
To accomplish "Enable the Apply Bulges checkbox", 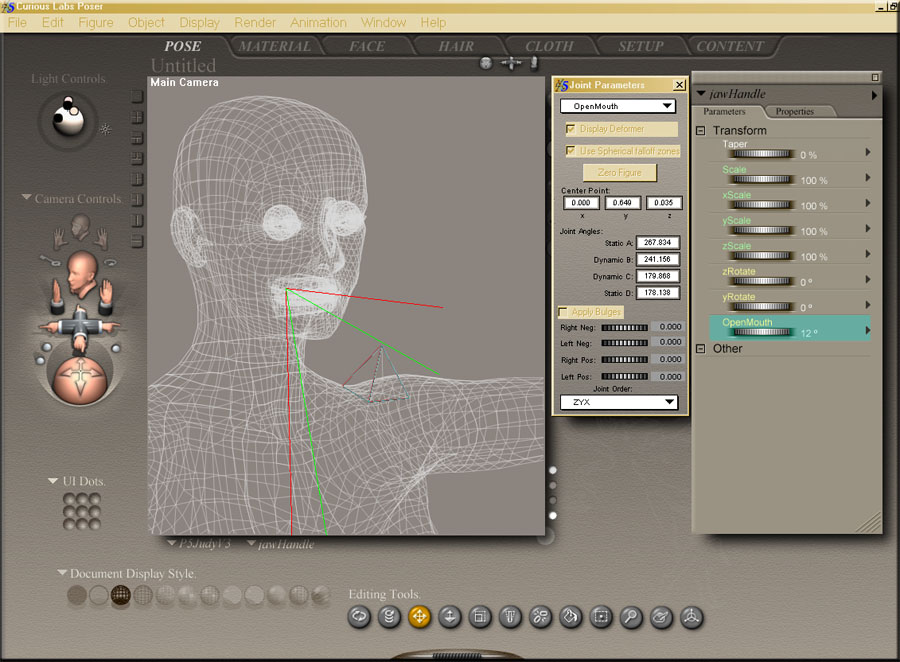I will point(563,312).
